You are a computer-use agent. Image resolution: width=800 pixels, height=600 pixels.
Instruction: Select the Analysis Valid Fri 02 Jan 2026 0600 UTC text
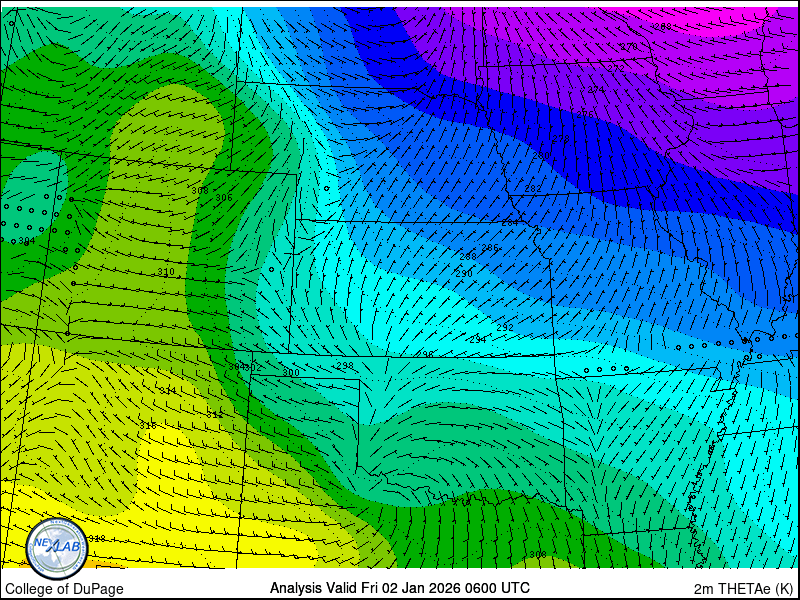(399, 588)
